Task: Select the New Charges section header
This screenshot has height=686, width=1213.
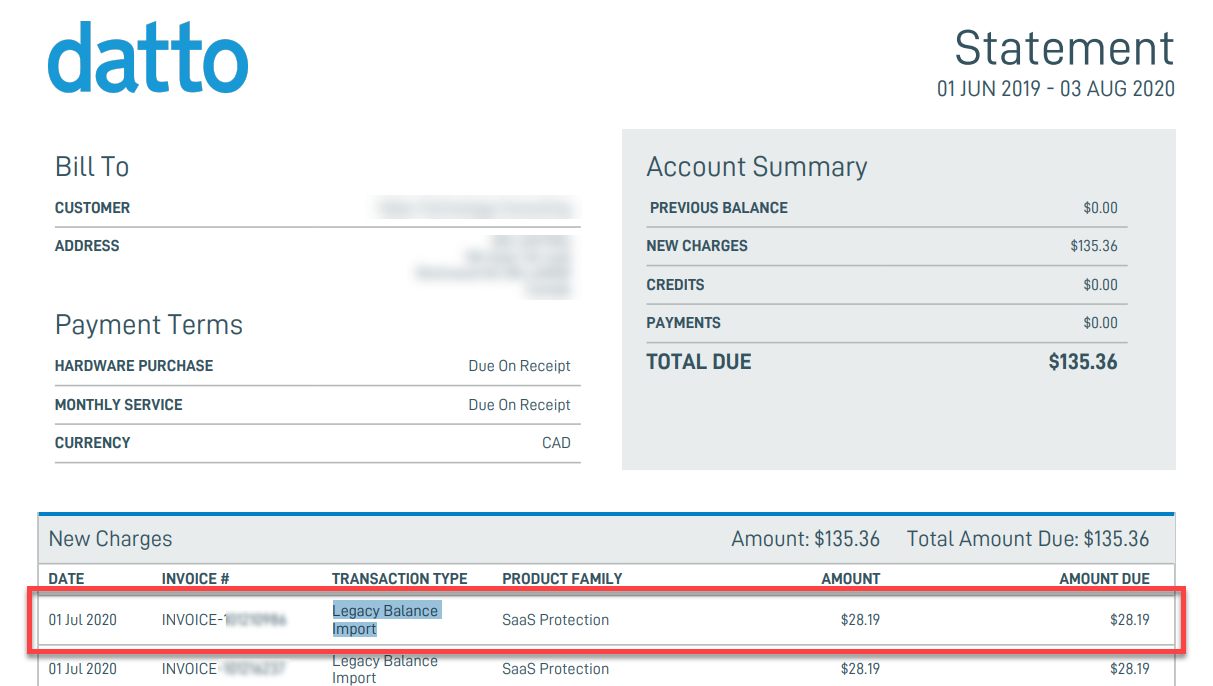Action: [x=110, y=539]
